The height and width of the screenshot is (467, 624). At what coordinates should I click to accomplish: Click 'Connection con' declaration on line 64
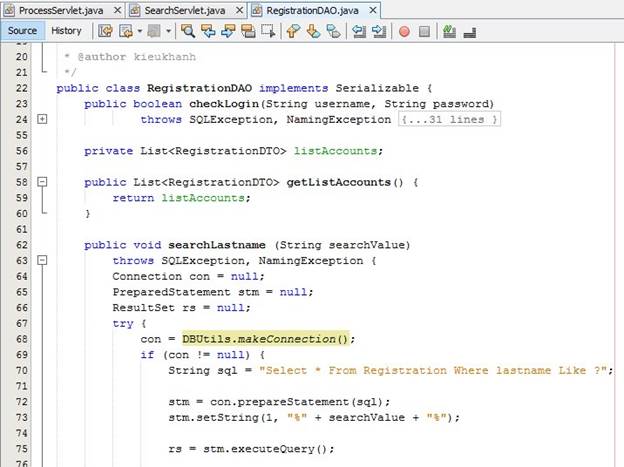pos(161,276)
